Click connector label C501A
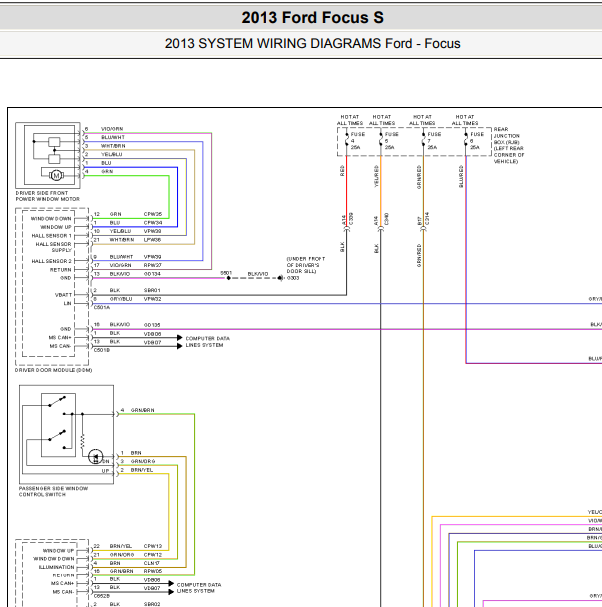602x607 pixels. pyautogui.click(x=102, y=307)
